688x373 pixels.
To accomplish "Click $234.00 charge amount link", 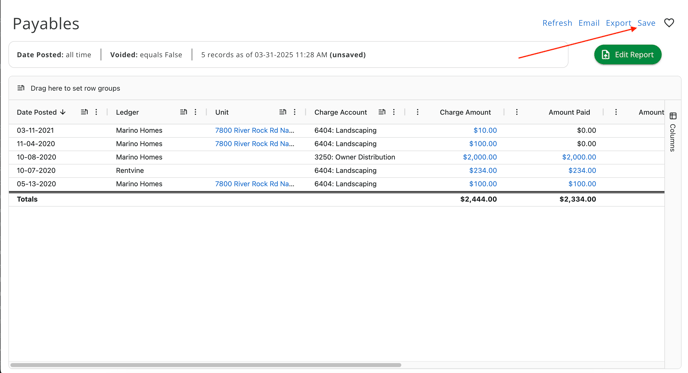I will point(483,170).
